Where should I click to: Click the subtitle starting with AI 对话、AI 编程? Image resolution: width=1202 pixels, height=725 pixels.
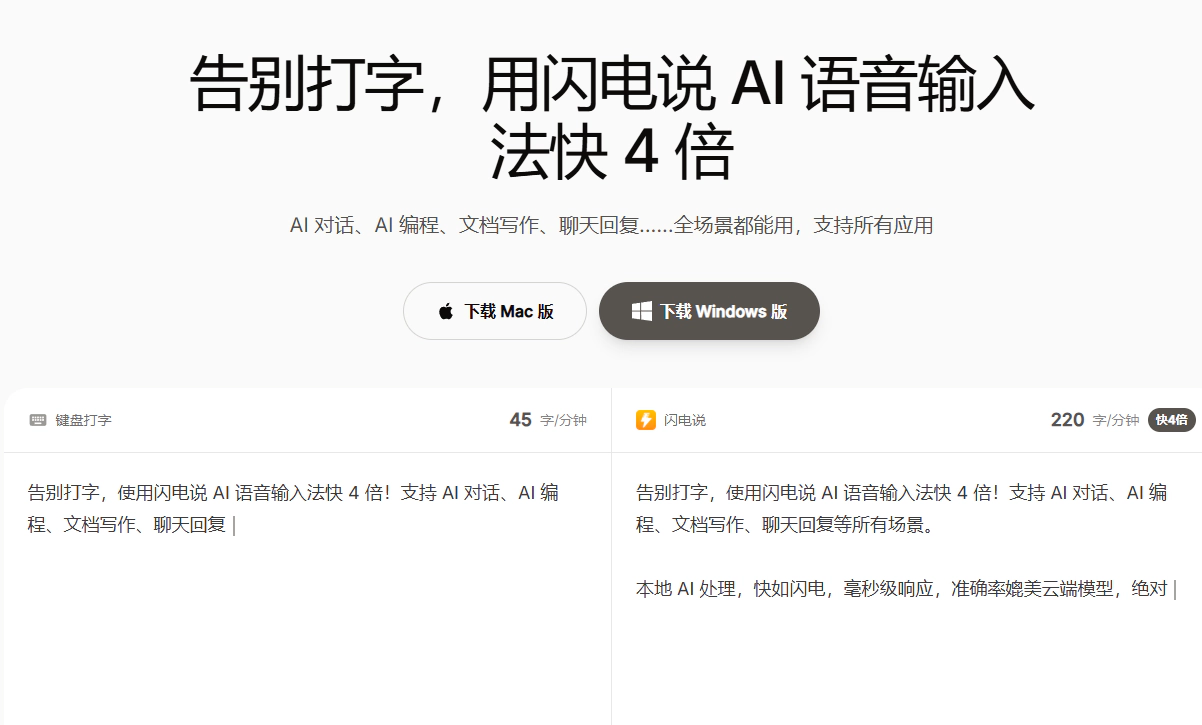(611, 226)
